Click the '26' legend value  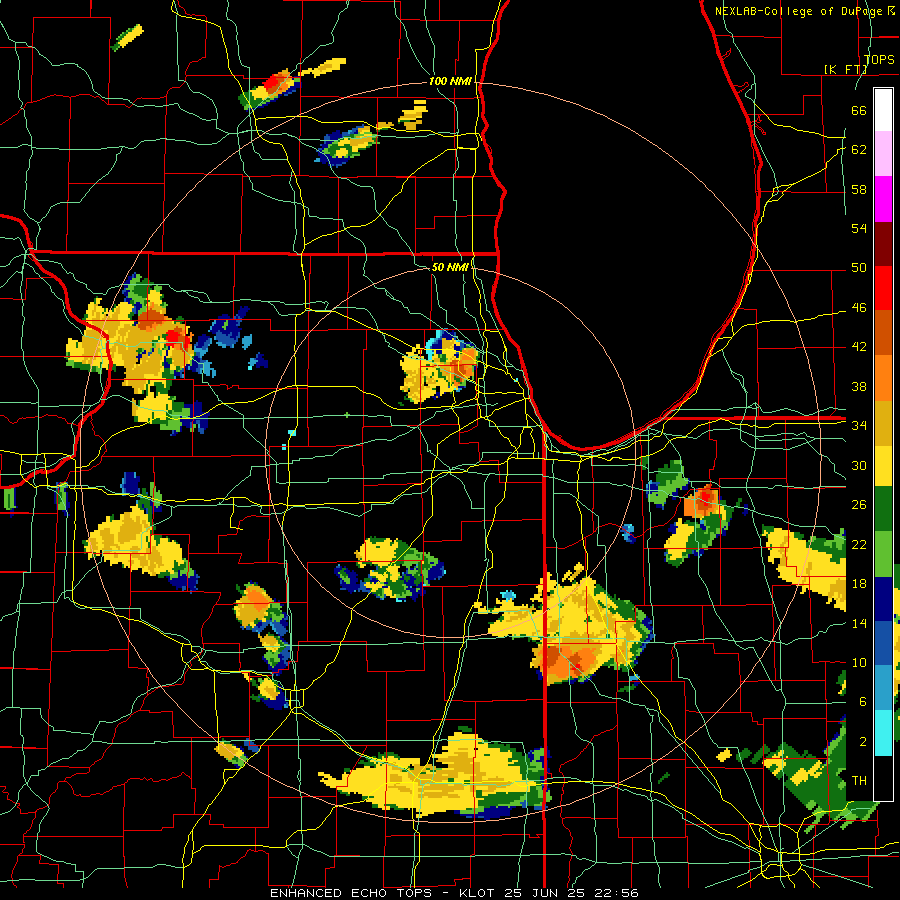pos(859,505)
